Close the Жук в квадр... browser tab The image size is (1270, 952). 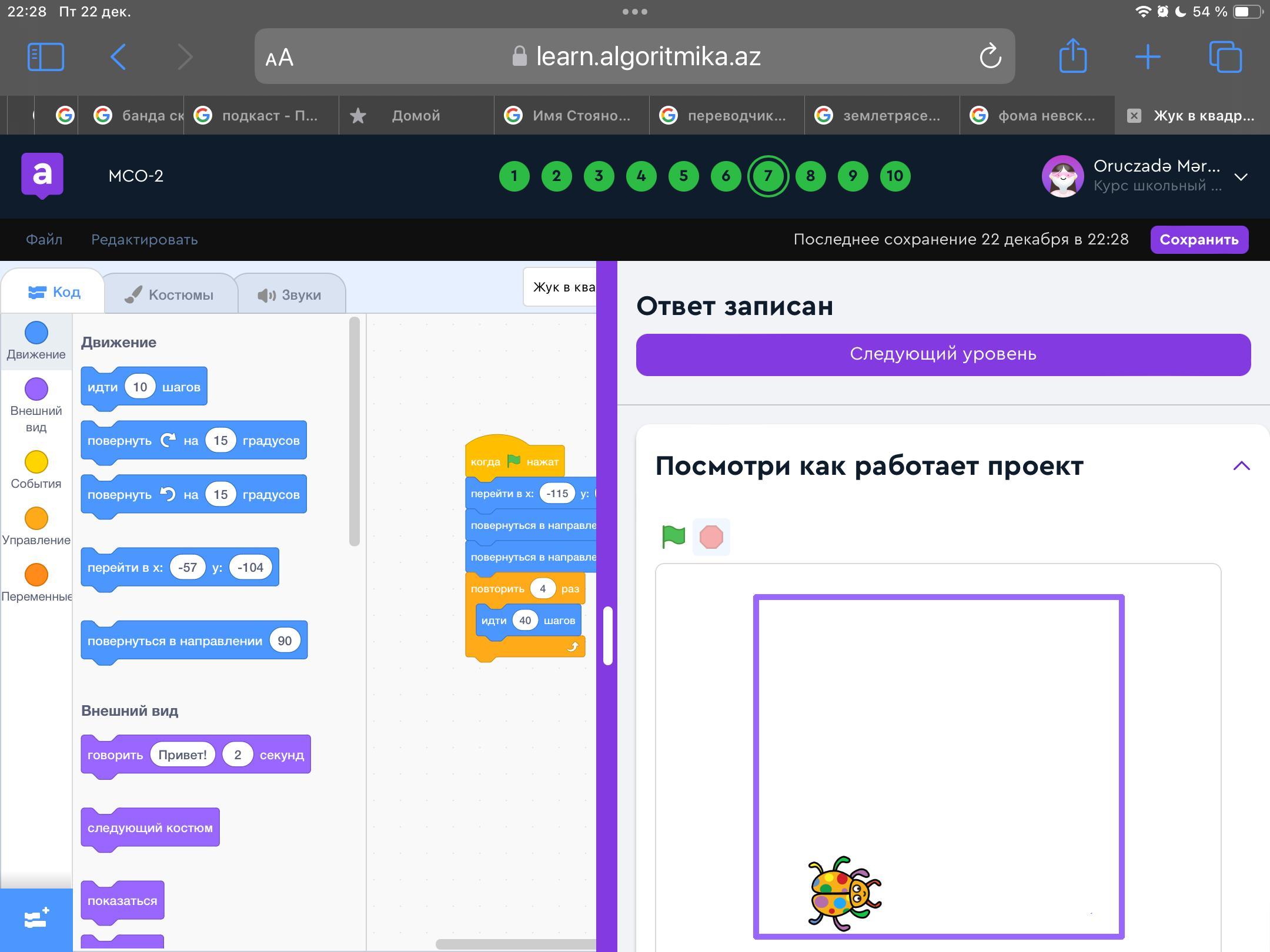click(x=1134, y=116)
